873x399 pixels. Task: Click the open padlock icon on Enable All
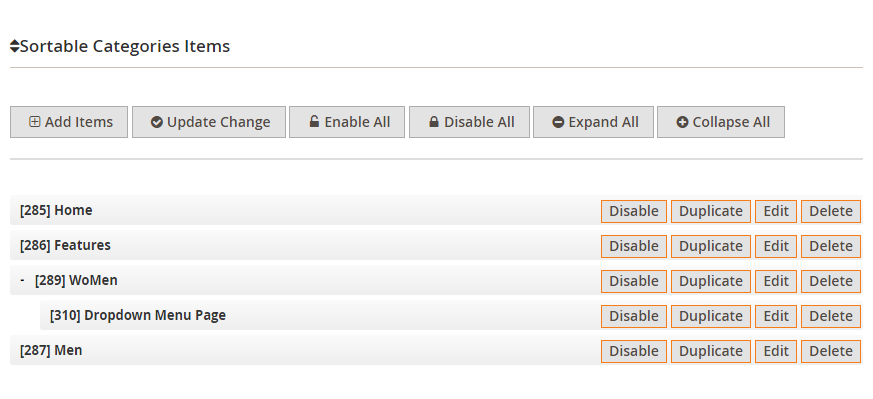coord(314,121)
